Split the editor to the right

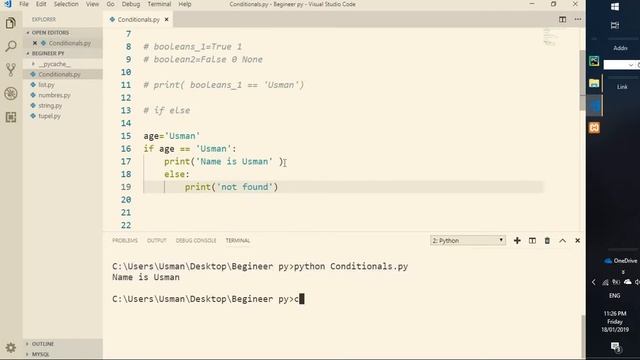(562, 19)
